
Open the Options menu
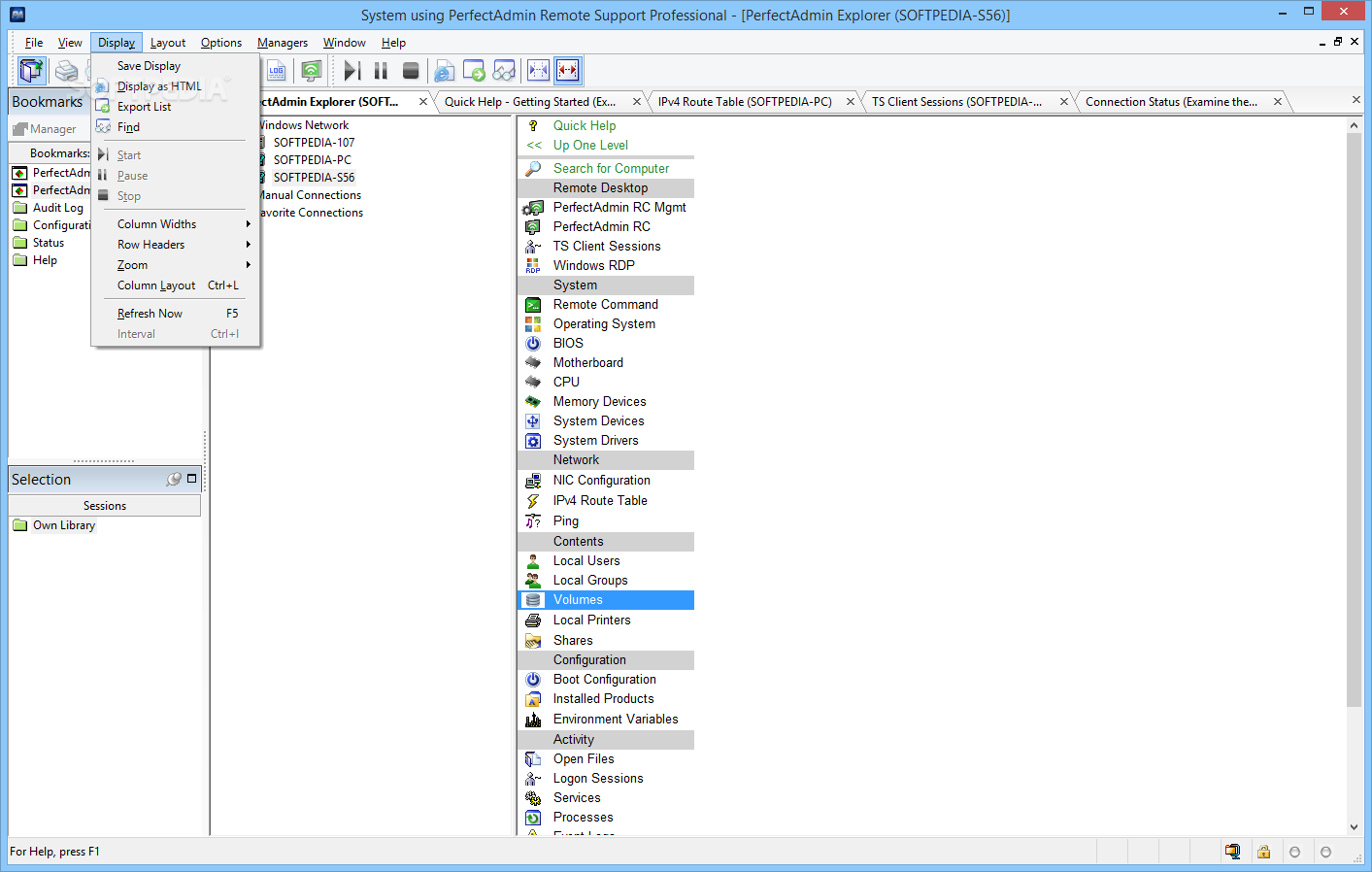pos(221,43)
